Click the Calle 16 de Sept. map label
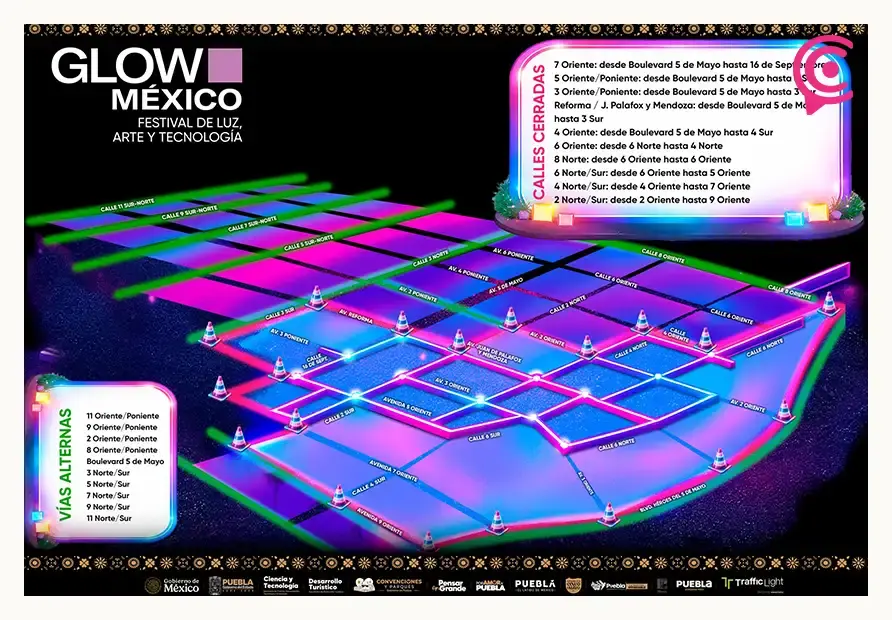This screenshot has width=892, height=620. coord(317,362)
